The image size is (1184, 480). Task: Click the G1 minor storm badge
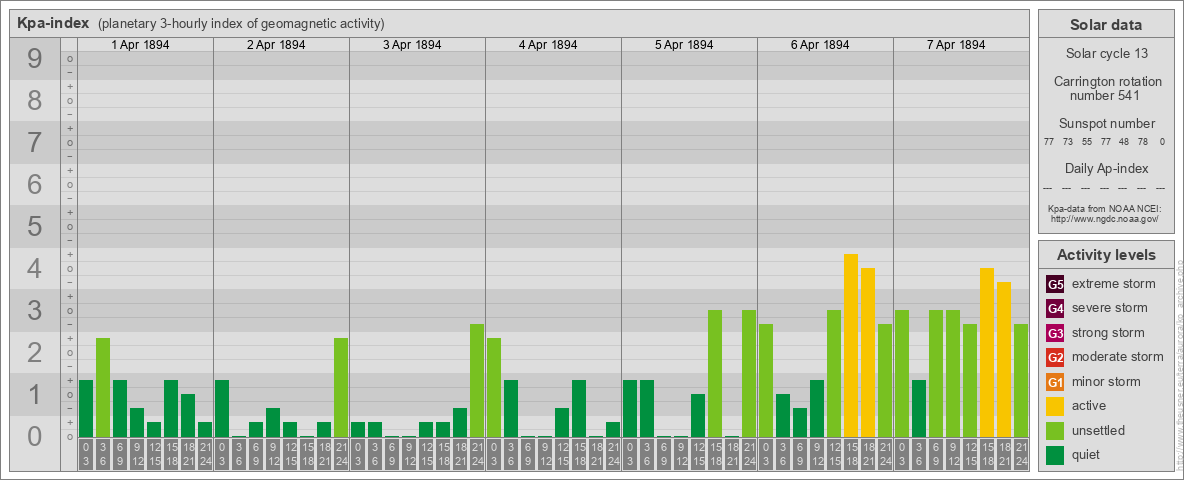pos(1055,381)
